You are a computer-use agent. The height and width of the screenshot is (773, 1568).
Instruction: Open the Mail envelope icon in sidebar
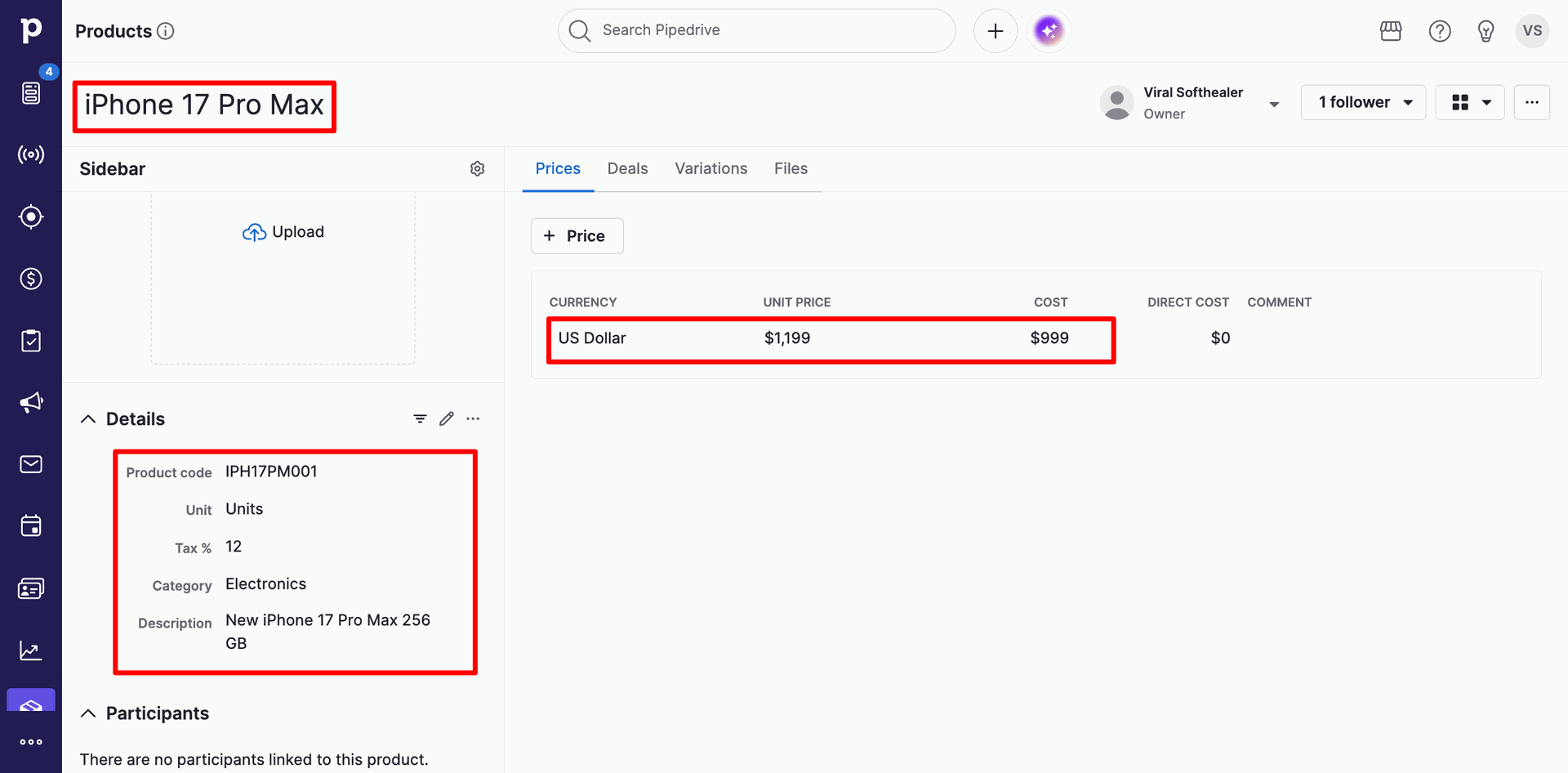coord(31,464)
